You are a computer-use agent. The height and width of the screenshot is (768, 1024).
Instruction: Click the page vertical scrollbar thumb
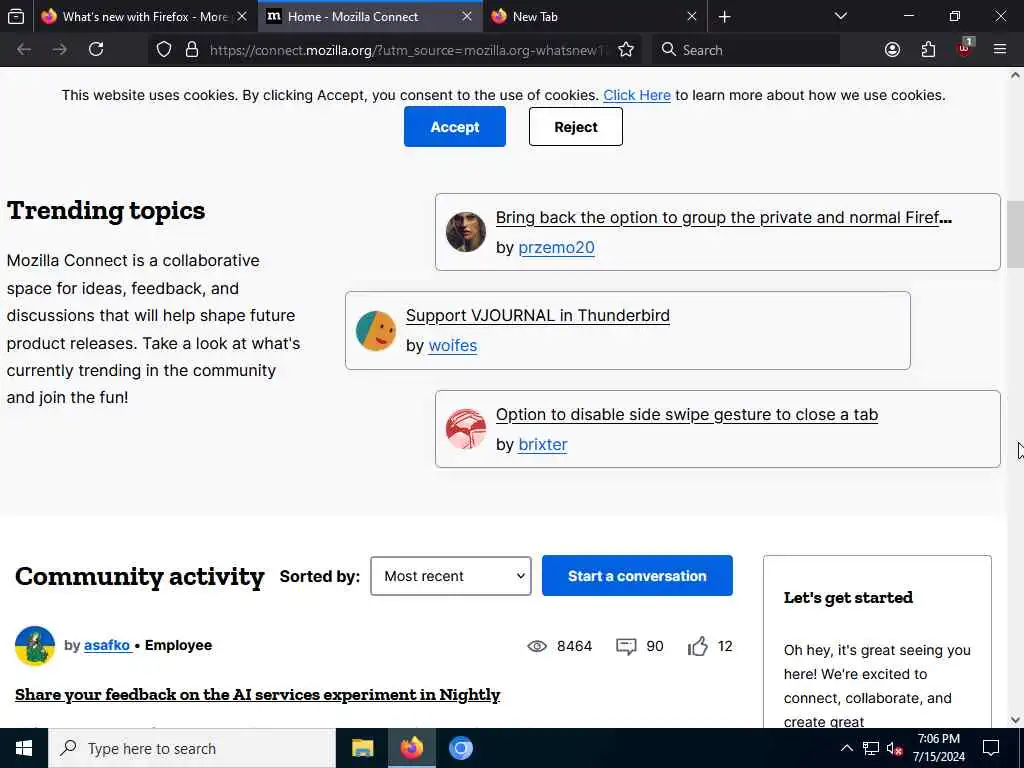tap(1016, 235)
